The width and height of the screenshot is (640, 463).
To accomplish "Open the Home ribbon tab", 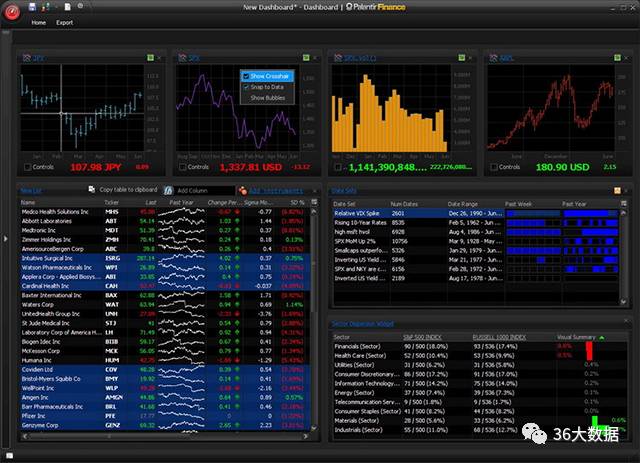I will (x=39, y=23).
